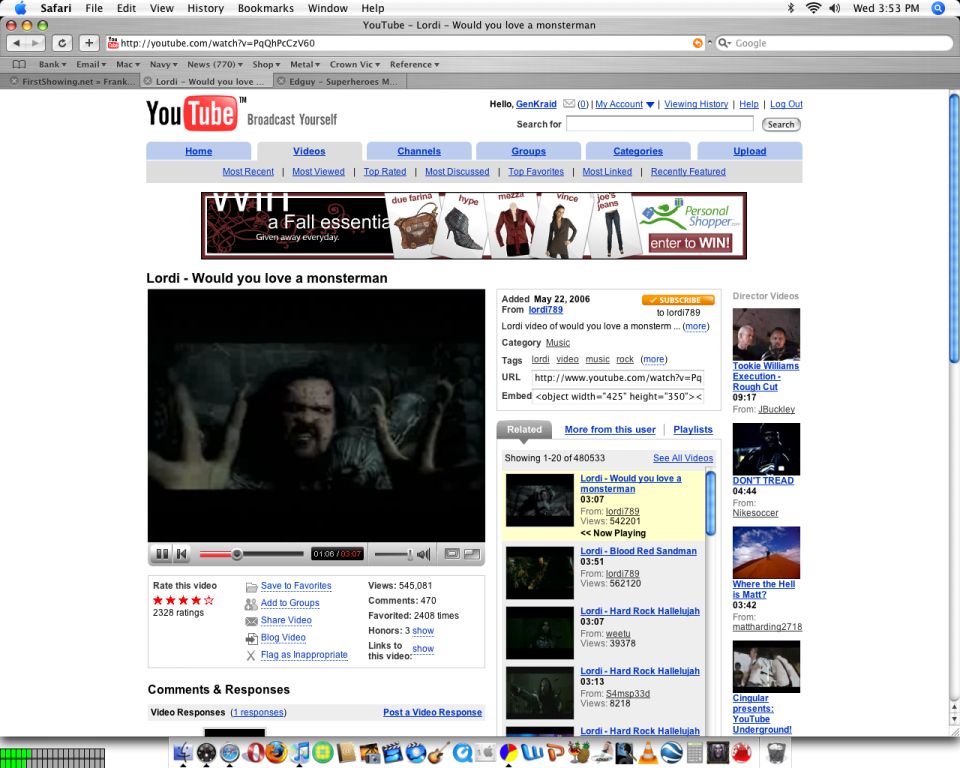
Task: Switch to the FirstShowing.net tab
Action: pyautogui.click(x=72, y=81)
